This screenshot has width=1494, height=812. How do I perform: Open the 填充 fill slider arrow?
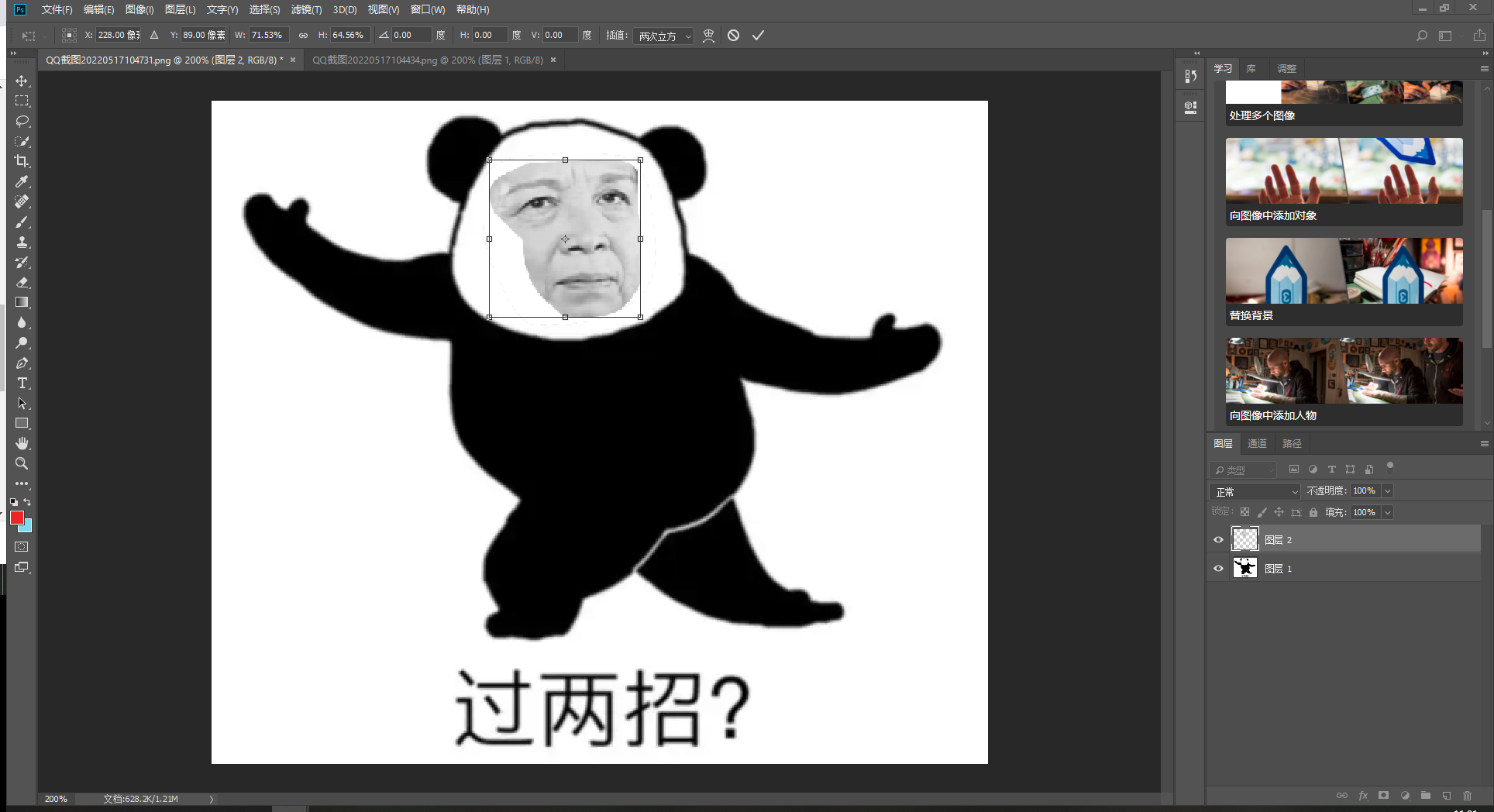[x=1388, y=512]
